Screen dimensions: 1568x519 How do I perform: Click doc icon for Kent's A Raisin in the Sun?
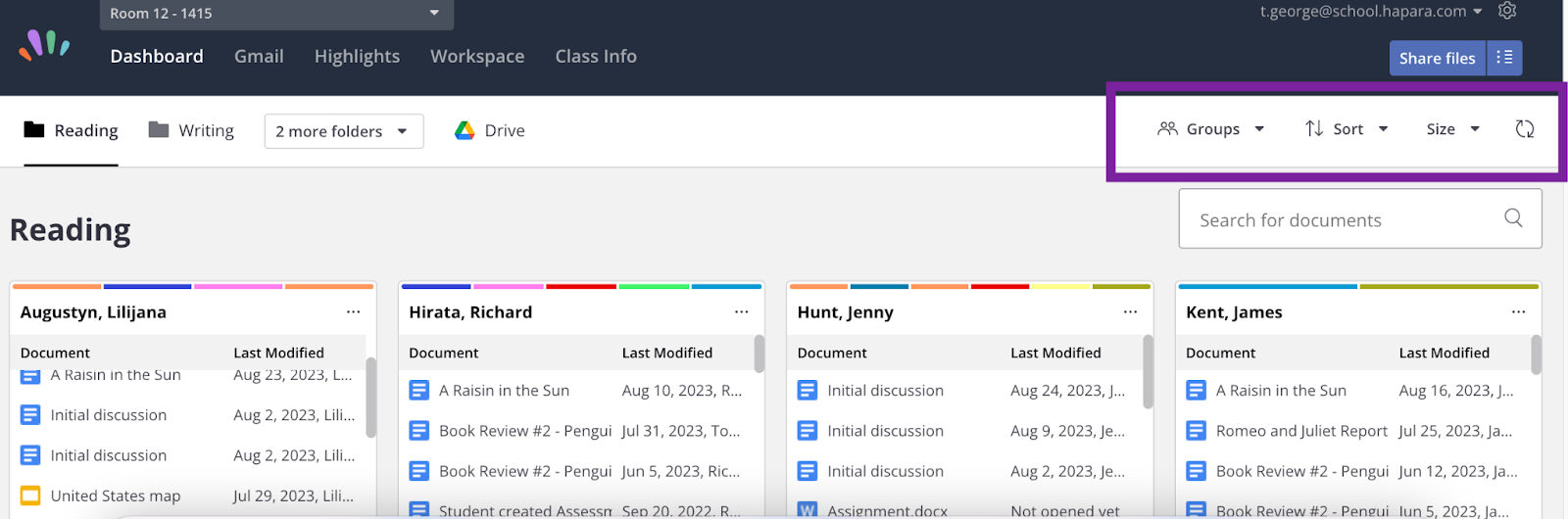pyautogui.click(x=1197, y=391)
